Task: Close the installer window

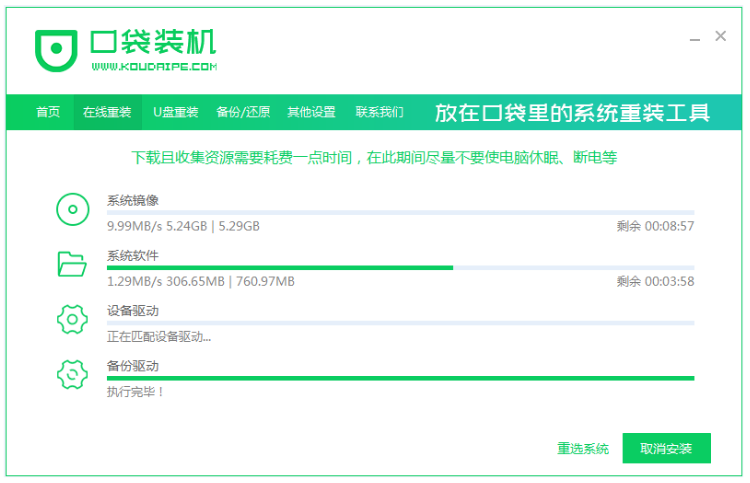Action: click(721, 36)
